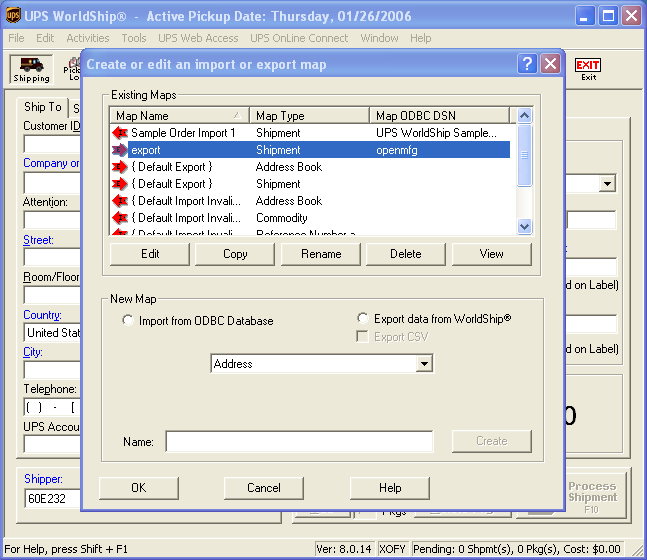The height and width of the screenshot is (560, 647).
Task: Click the Edit map button
Action: click(150, 254)
